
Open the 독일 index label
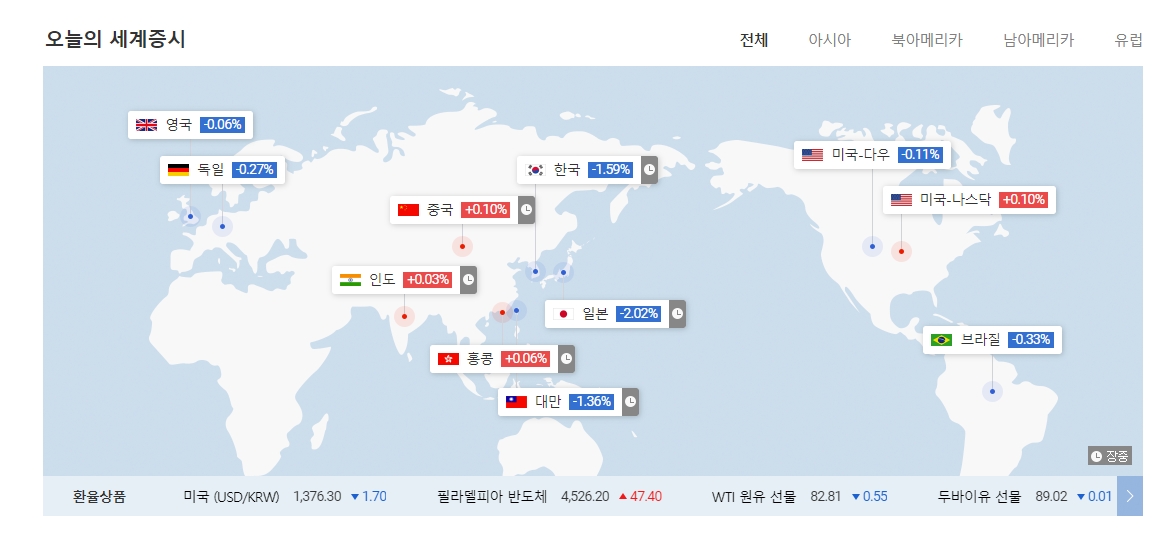click(x=211, y=169)
